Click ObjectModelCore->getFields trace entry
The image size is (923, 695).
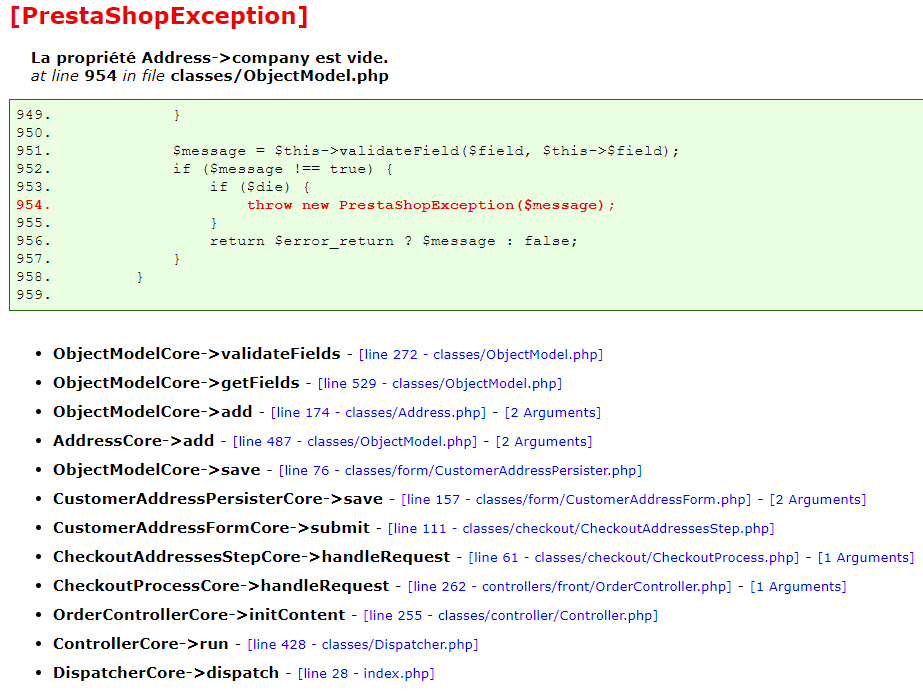coord(176,383)
